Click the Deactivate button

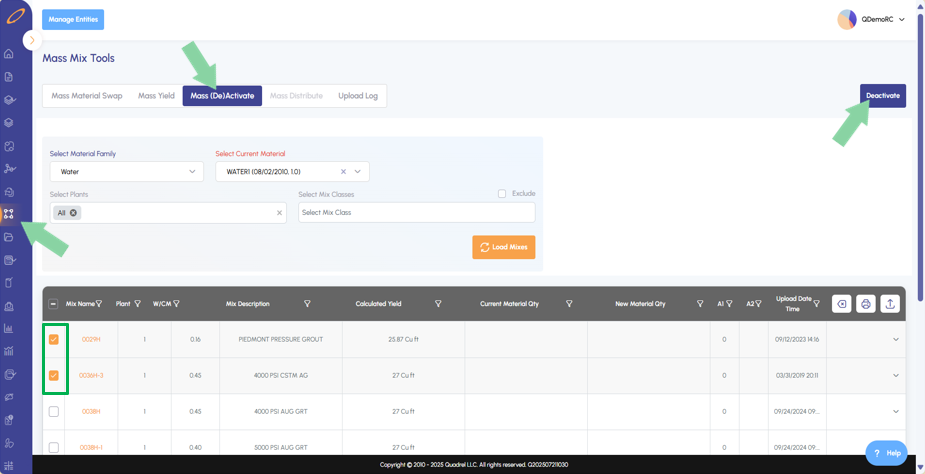[x=883, y=96]
